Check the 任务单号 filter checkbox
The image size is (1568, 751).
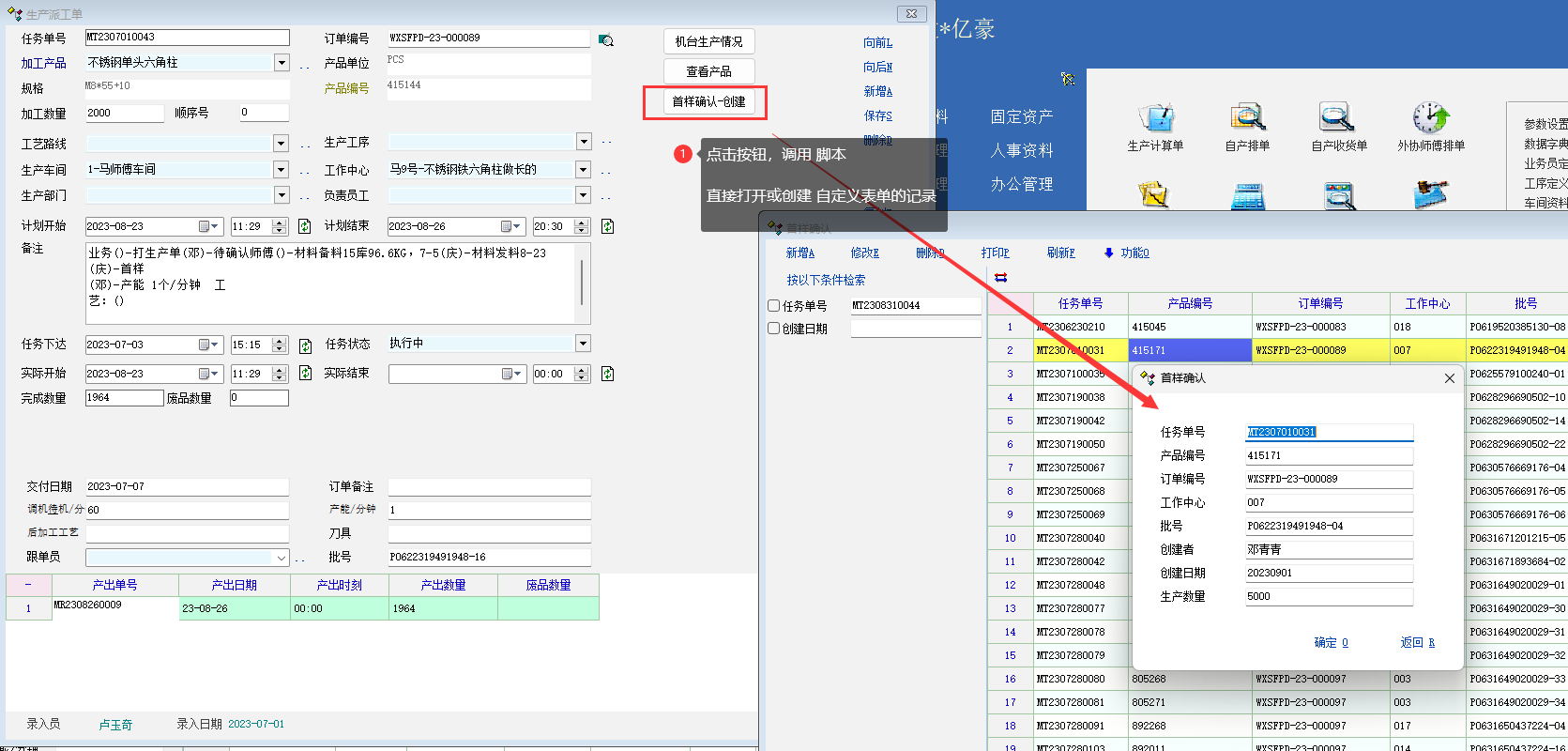click(774, 306)
